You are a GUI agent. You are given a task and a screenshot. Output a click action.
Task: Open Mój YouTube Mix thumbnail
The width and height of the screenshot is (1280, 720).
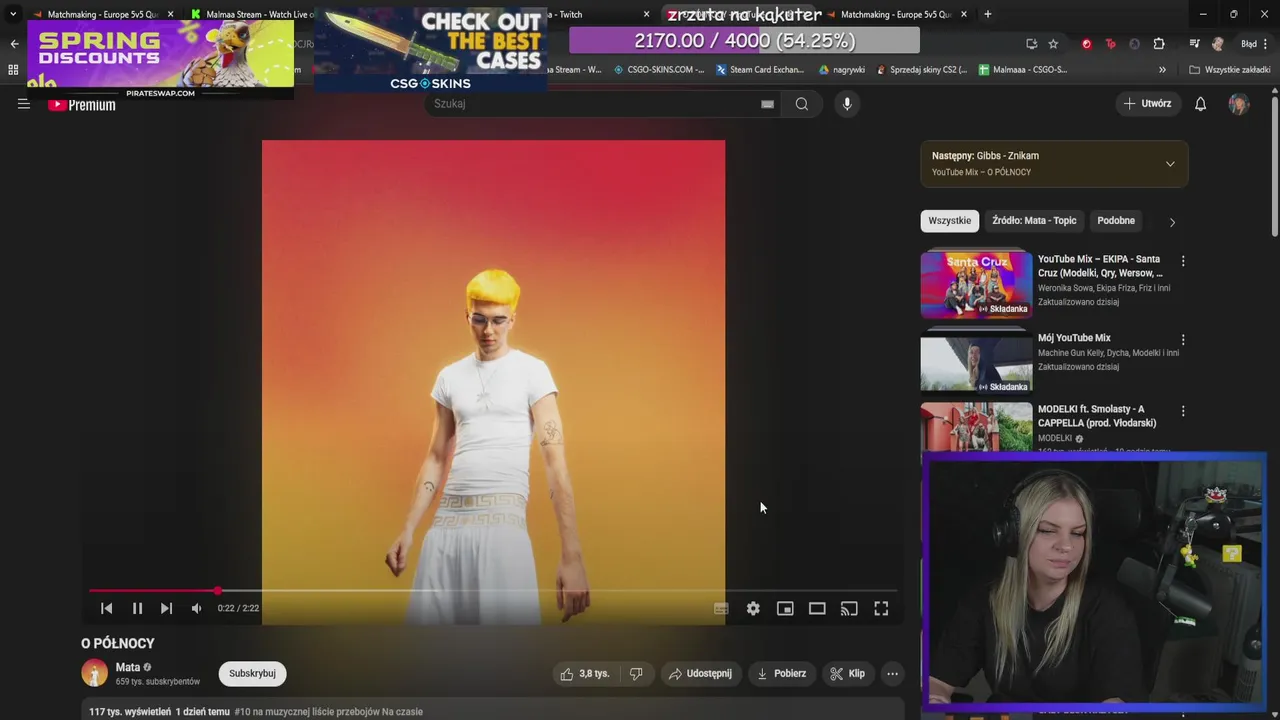click(x=976, y=362)
